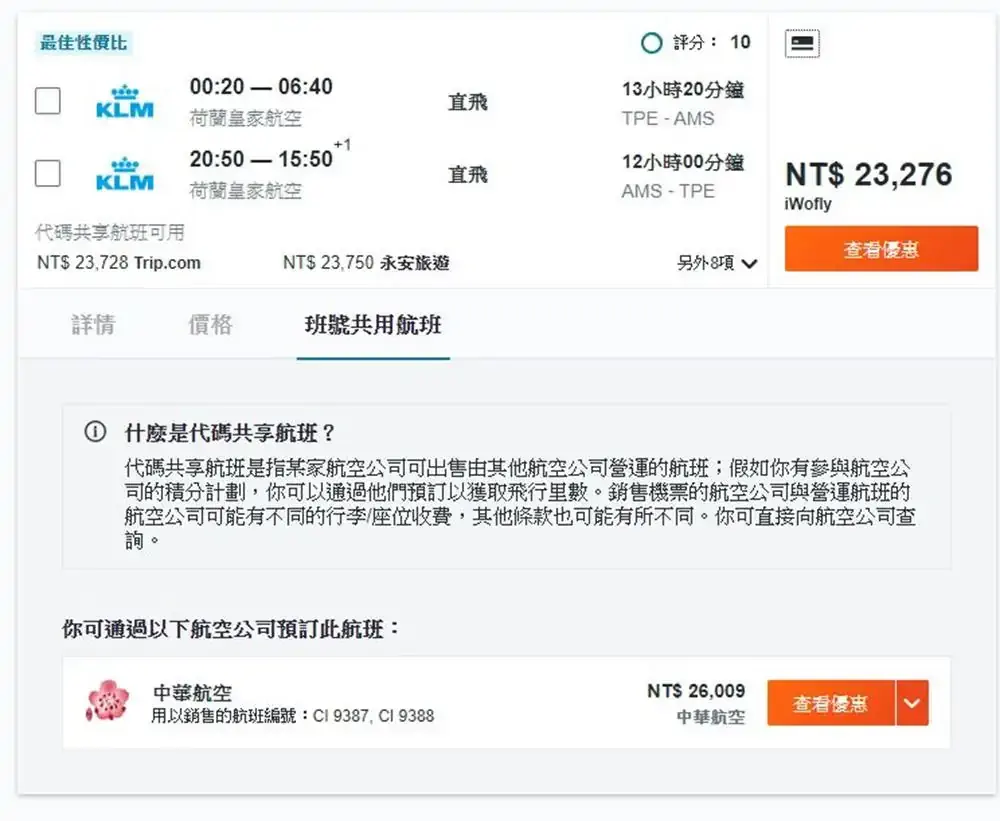Click the AMS - TPE route label
Screen dimensions: 1000x821
coord(668,191)
